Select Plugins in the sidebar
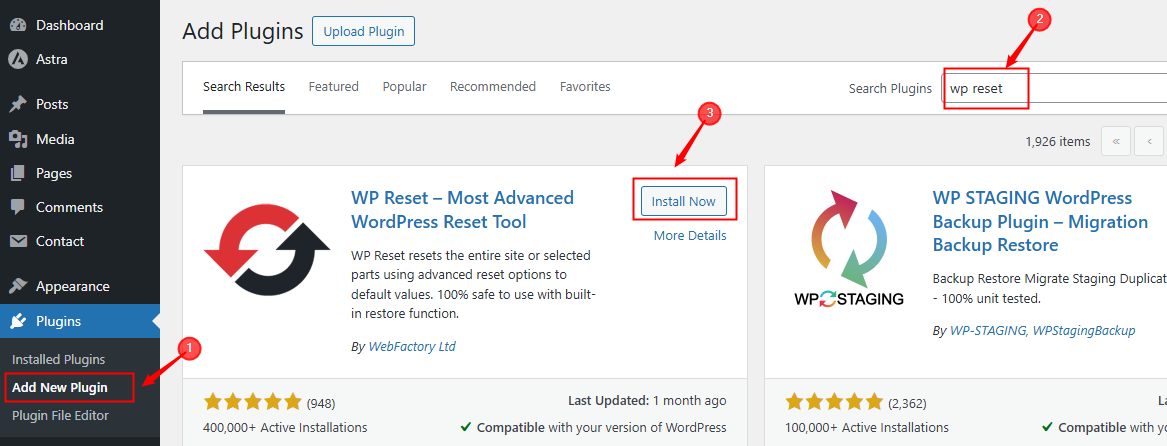1167x446 pixels. click(80, 321)
